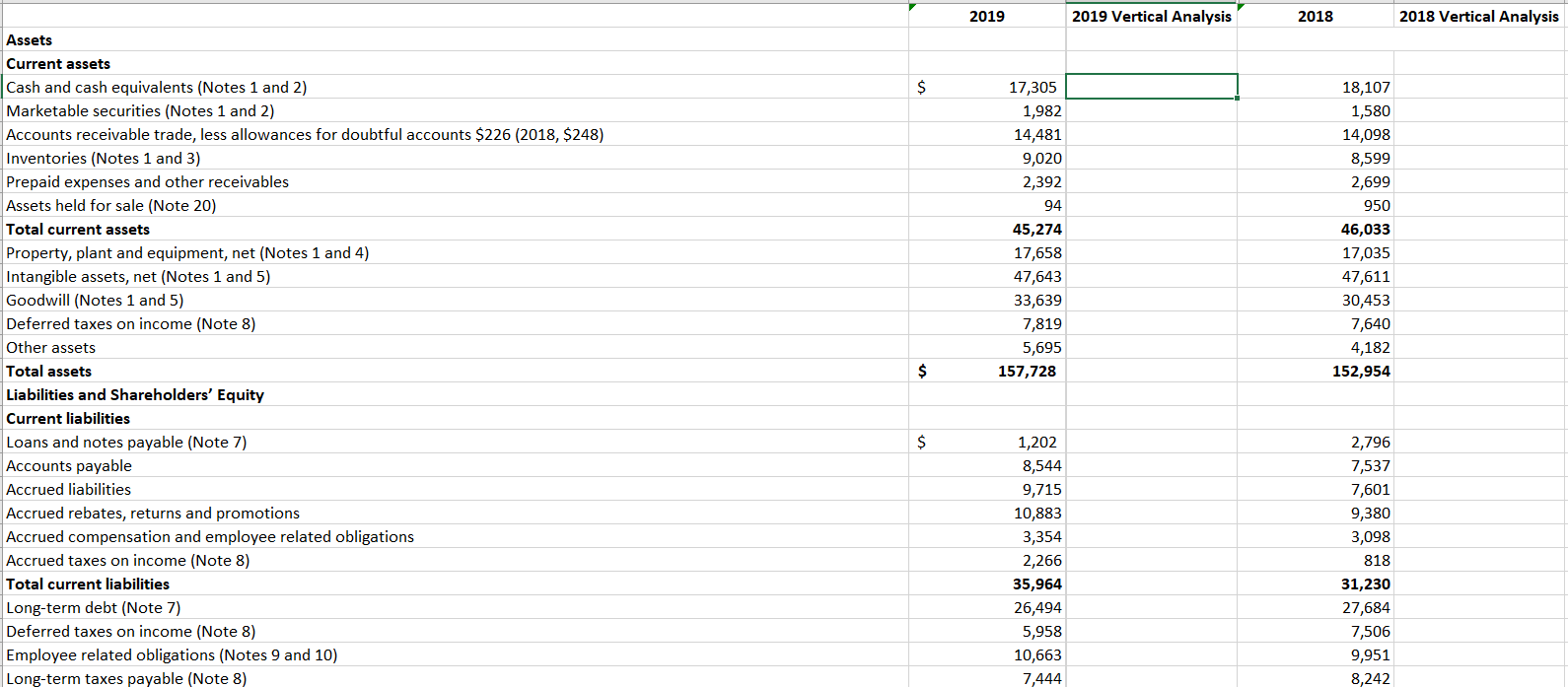This screenshot has height=687, width=1568.
Task: Select Accrued compensation and employee obligations cell
Action: [455, 536]
